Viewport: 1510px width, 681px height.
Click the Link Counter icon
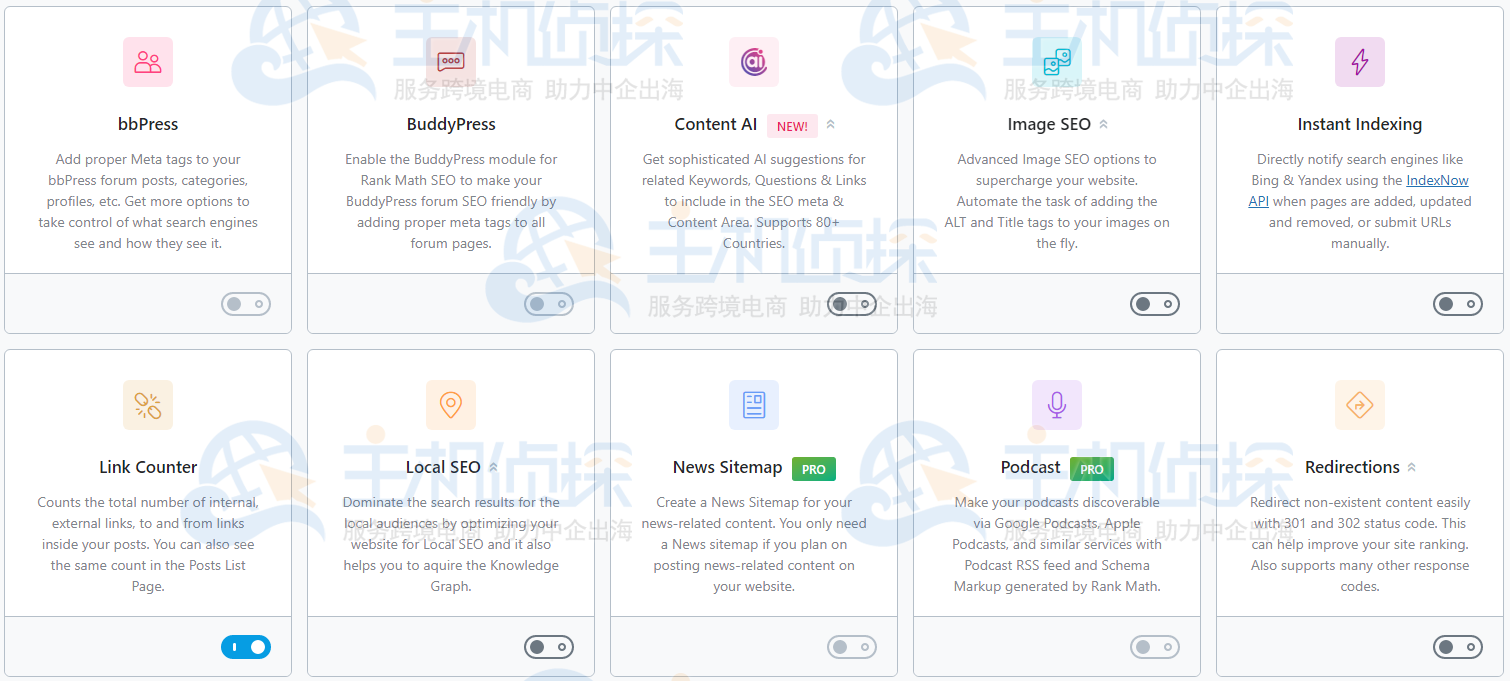pos(148,405)
